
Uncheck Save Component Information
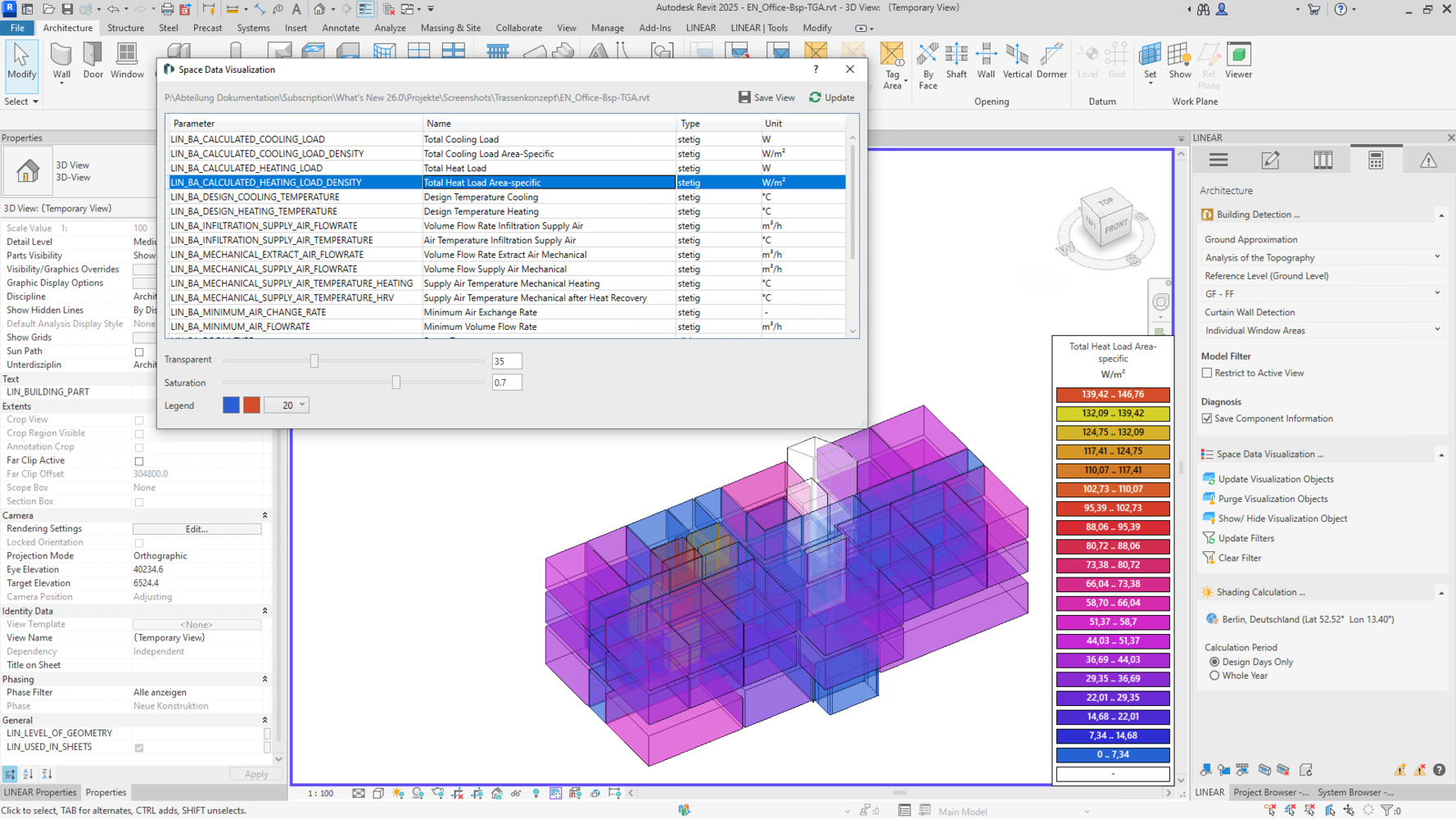(1207, 419)
